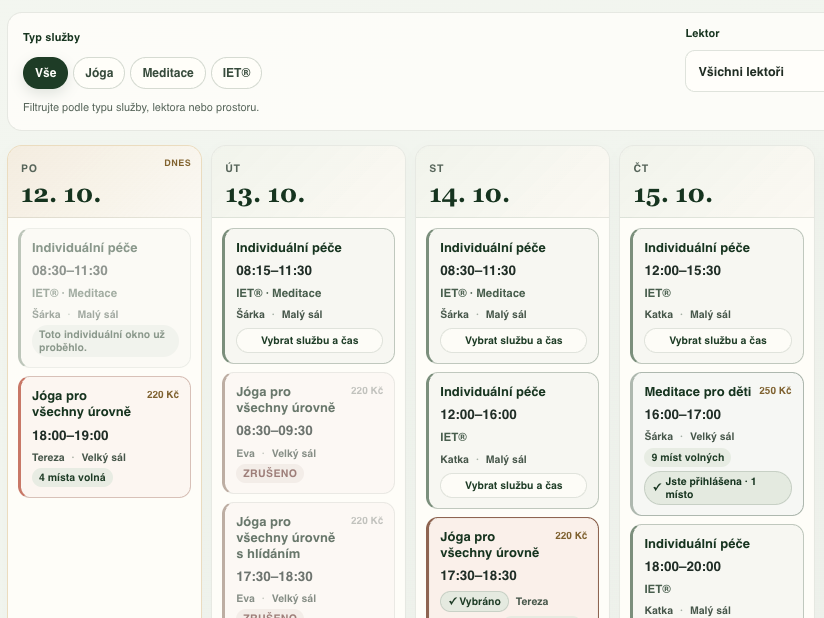Select the Wednesday 14. 10. day header
The width and height of the screenshot is (824, 618).
(512, 182)
